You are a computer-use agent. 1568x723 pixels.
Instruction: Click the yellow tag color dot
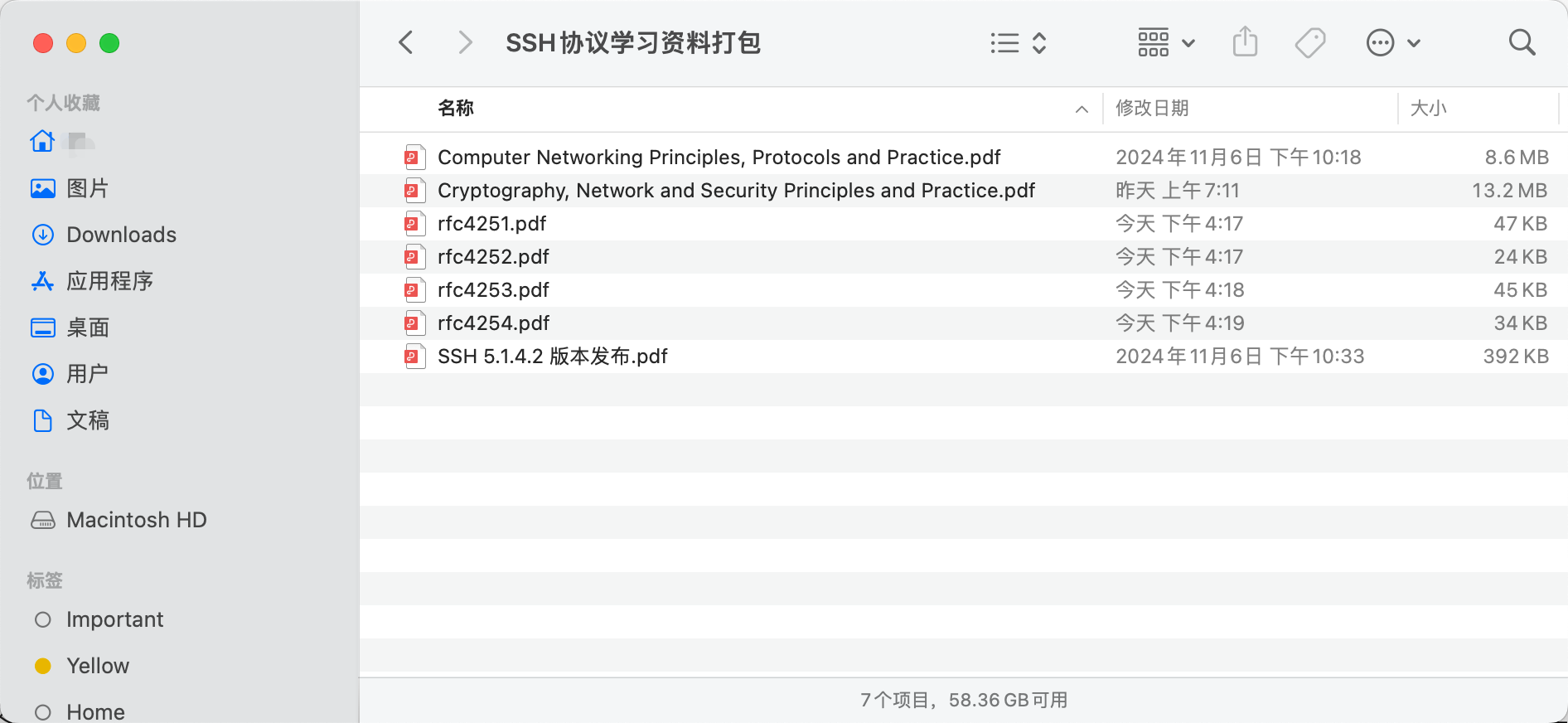[43, 666]
